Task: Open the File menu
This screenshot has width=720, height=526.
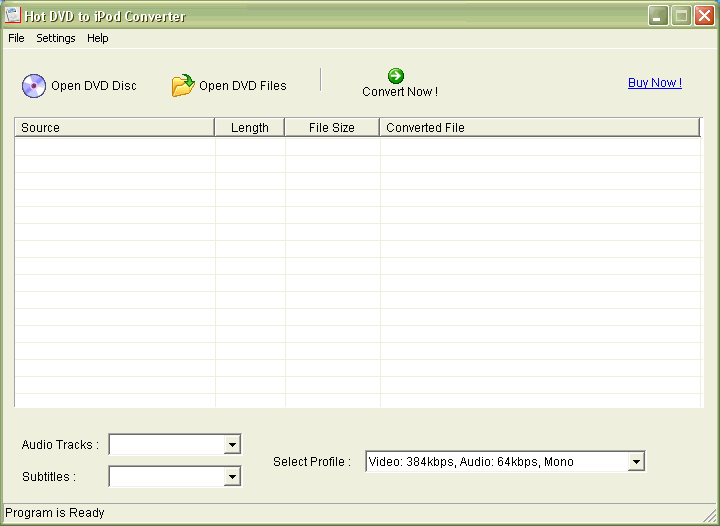Action: [16, 38]
